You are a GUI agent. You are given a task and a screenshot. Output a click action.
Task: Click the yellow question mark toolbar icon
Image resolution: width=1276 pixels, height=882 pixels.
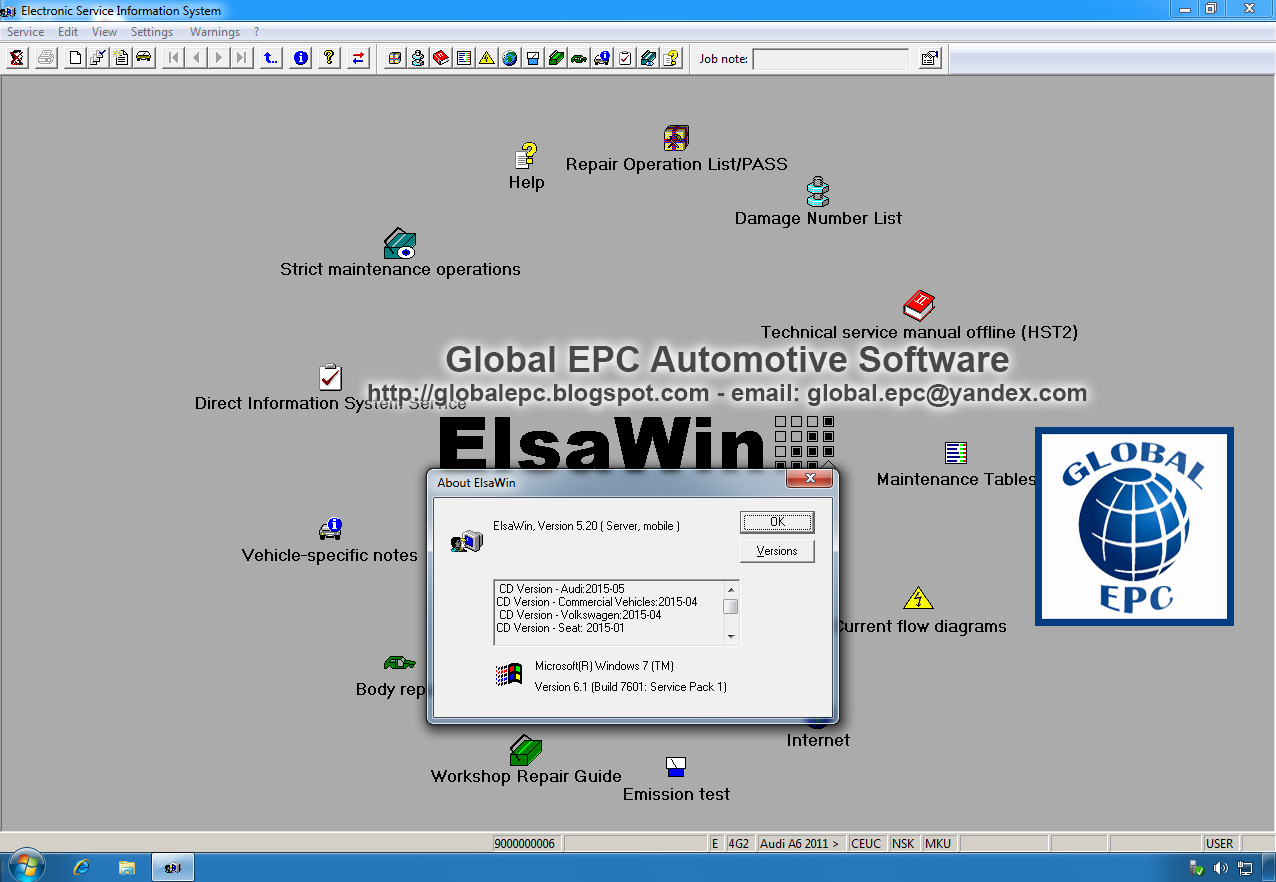(x=329, y=58)
